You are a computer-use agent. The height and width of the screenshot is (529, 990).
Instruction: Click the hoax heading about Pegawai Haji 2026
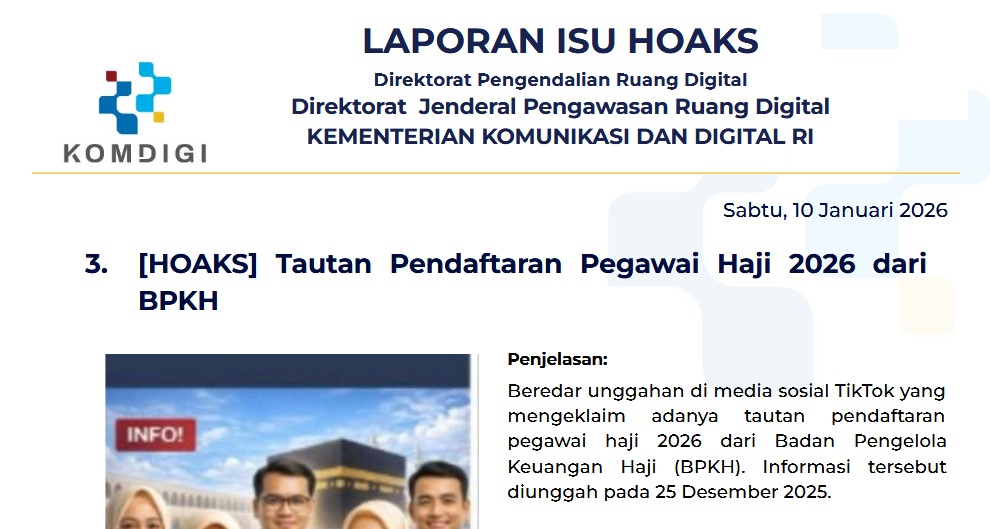[x=532, y=282]
